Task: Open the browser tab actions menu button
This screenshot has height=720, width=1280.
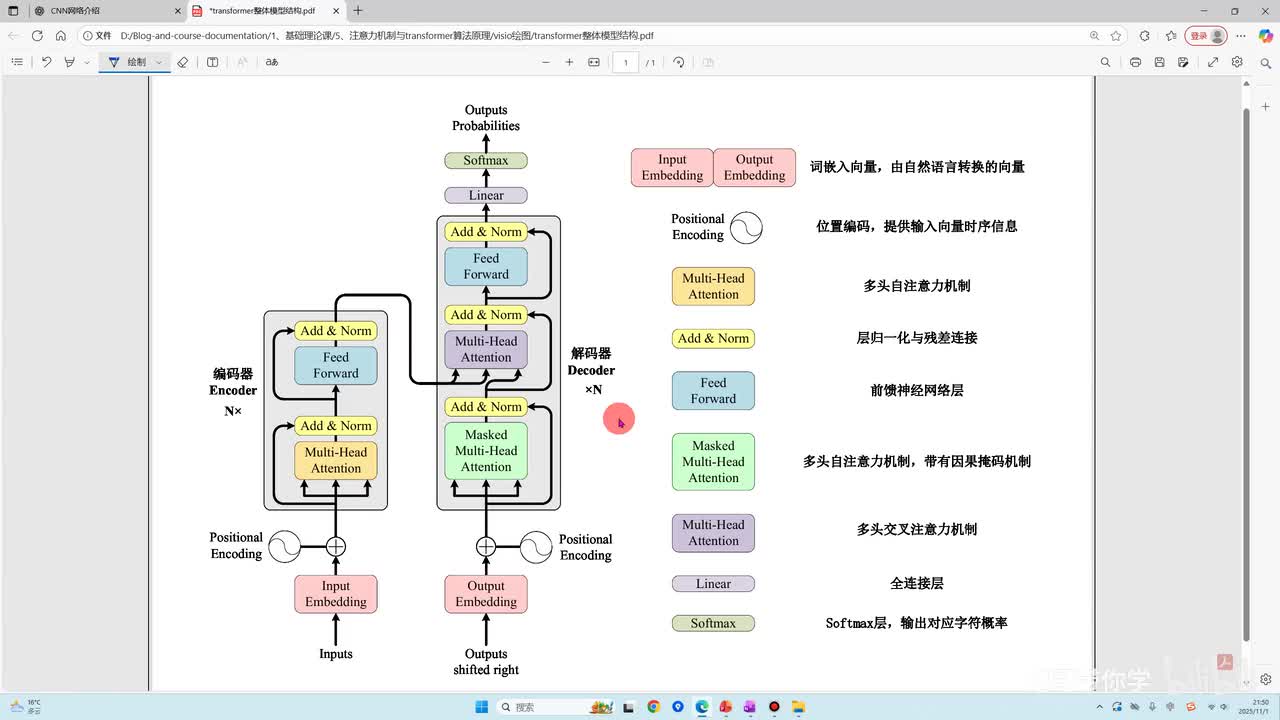Action: [x=13, y=11]
